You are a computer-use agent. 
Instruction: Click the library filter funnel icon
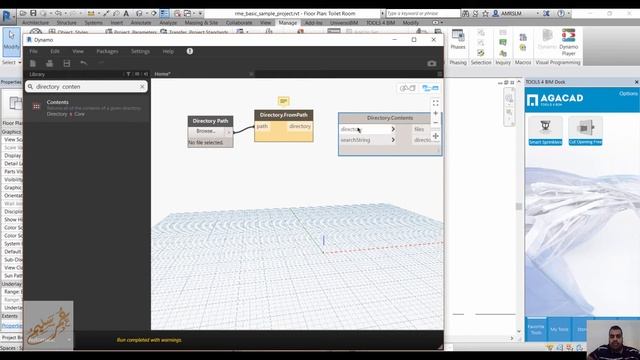pos(128,74)
